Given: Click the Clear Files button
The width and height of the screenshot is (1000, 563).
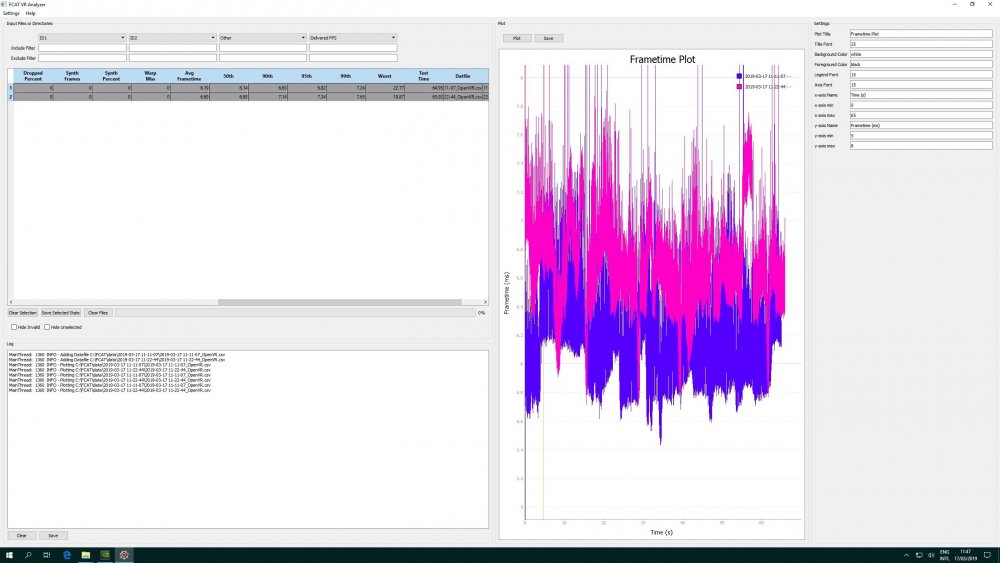Looking at the screenshot, I should (x=97, y=313).
